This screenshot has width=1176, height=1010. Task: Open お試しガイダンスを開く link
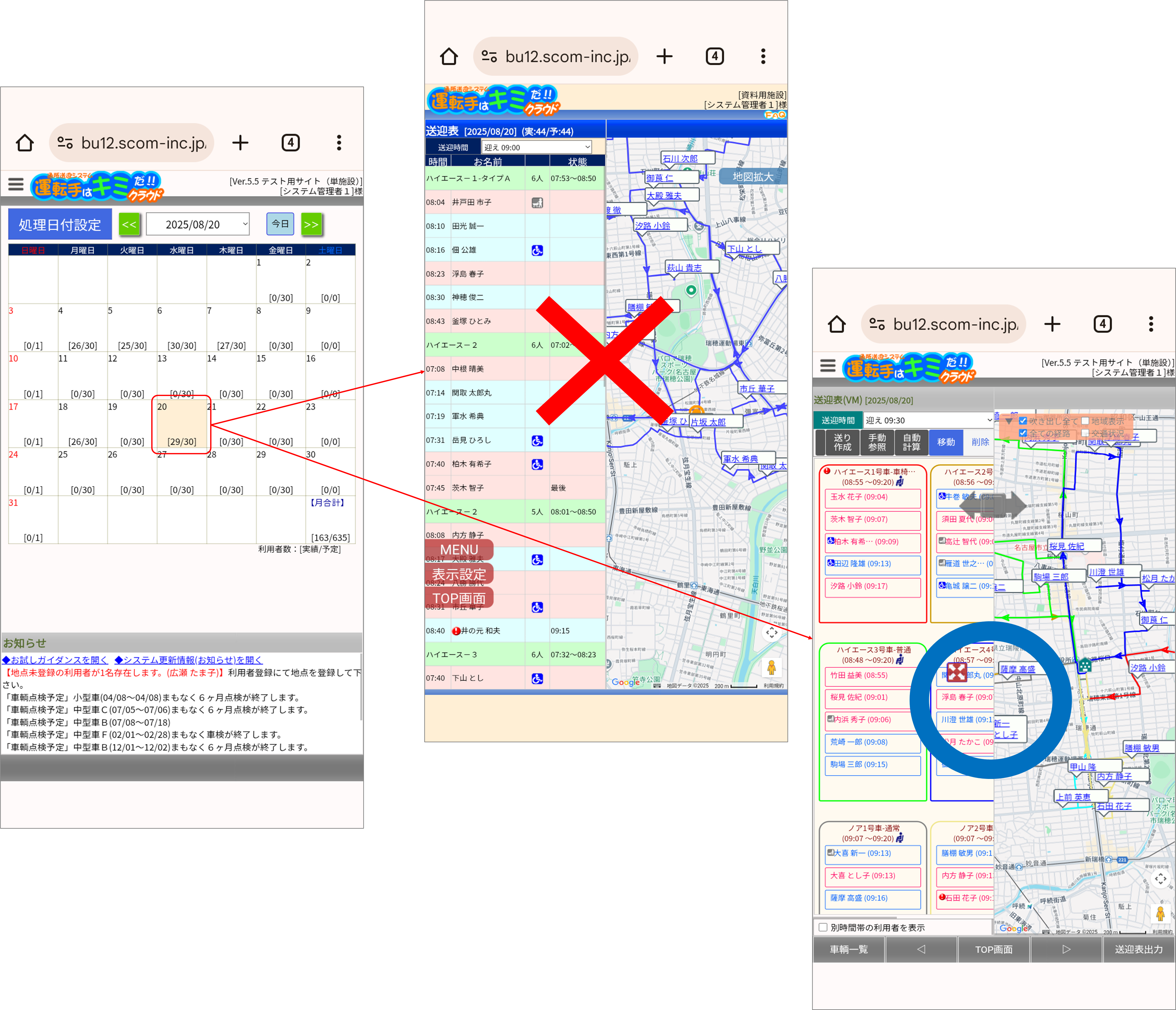55,660
